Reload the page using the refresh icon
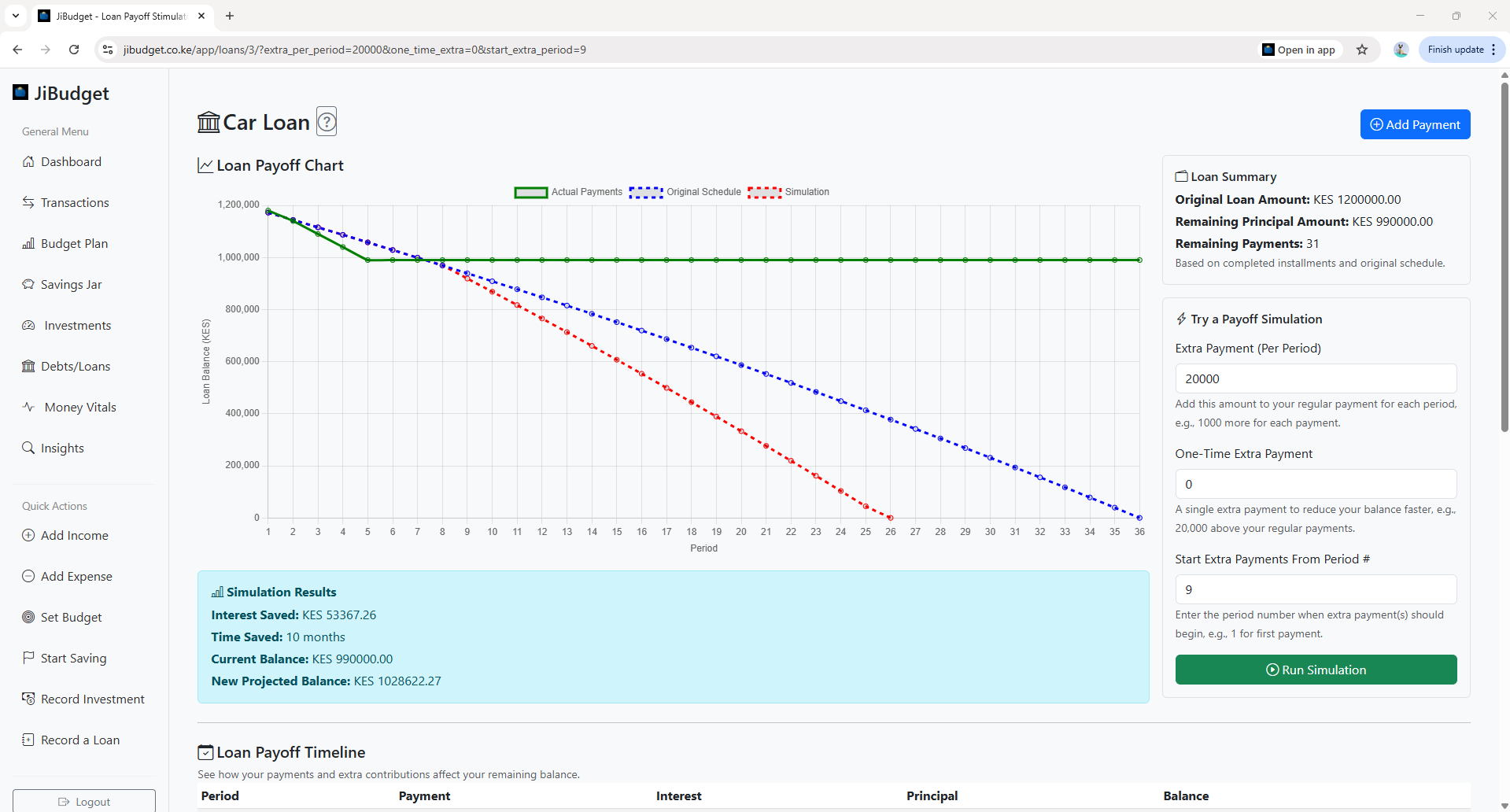 [74, 50]
